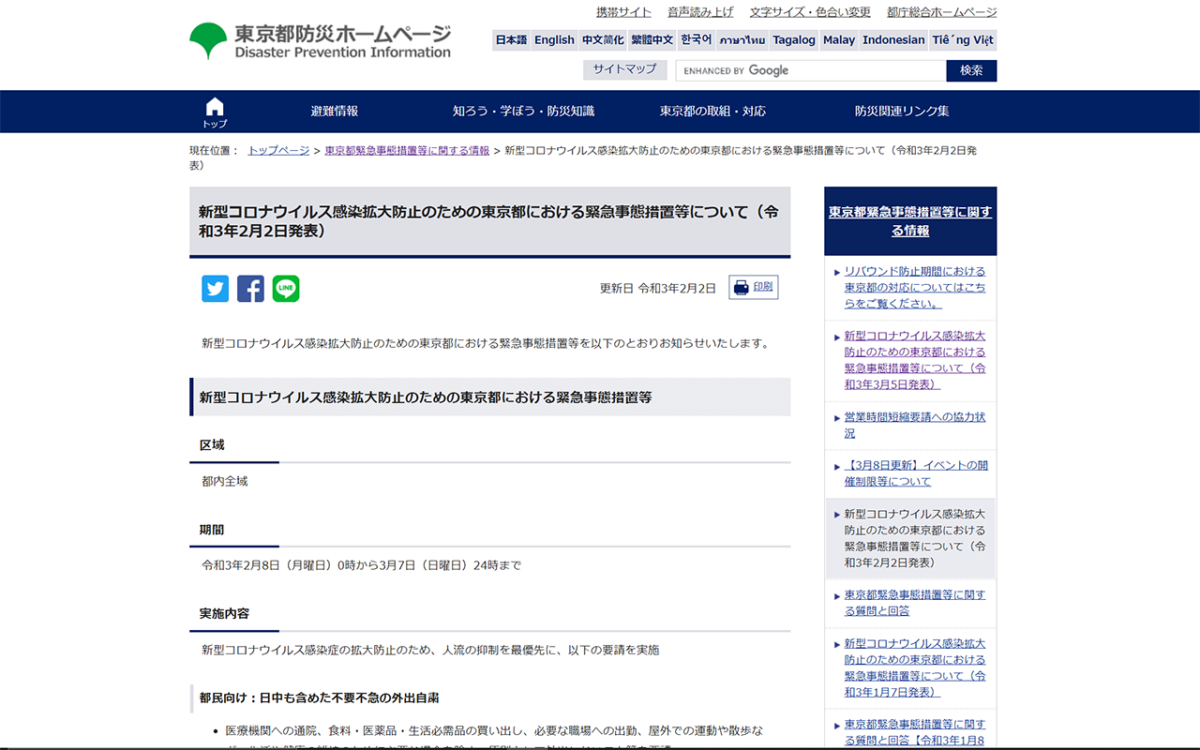Share page via Twitter icon
Screen dimensions: 1200x750
point(215,289)
